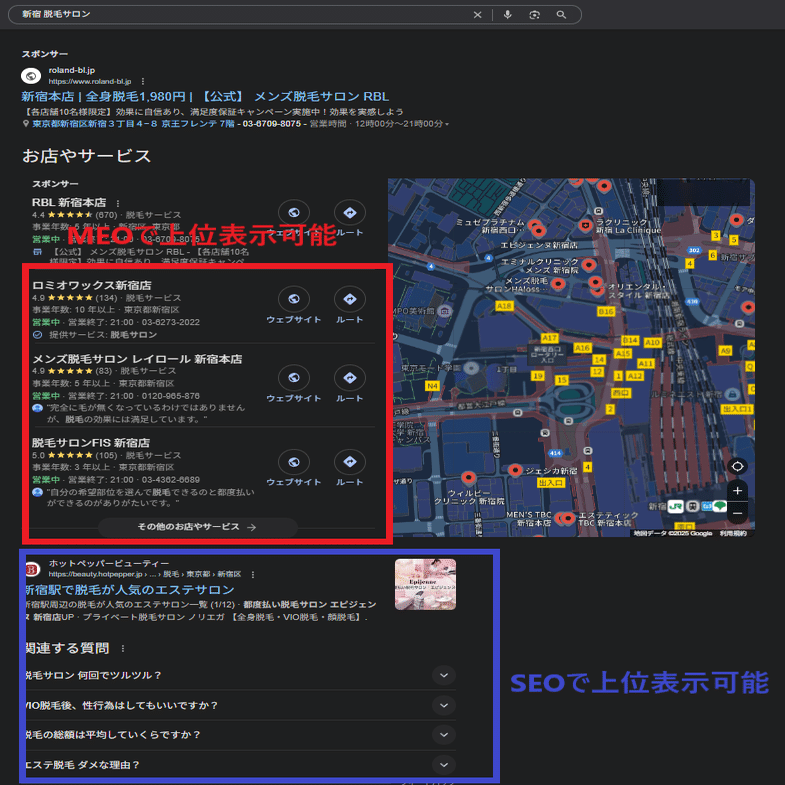This screenshot has height=785, width=785.
Task: Open image search with the camera lens icon
Action: click(534, 15)
